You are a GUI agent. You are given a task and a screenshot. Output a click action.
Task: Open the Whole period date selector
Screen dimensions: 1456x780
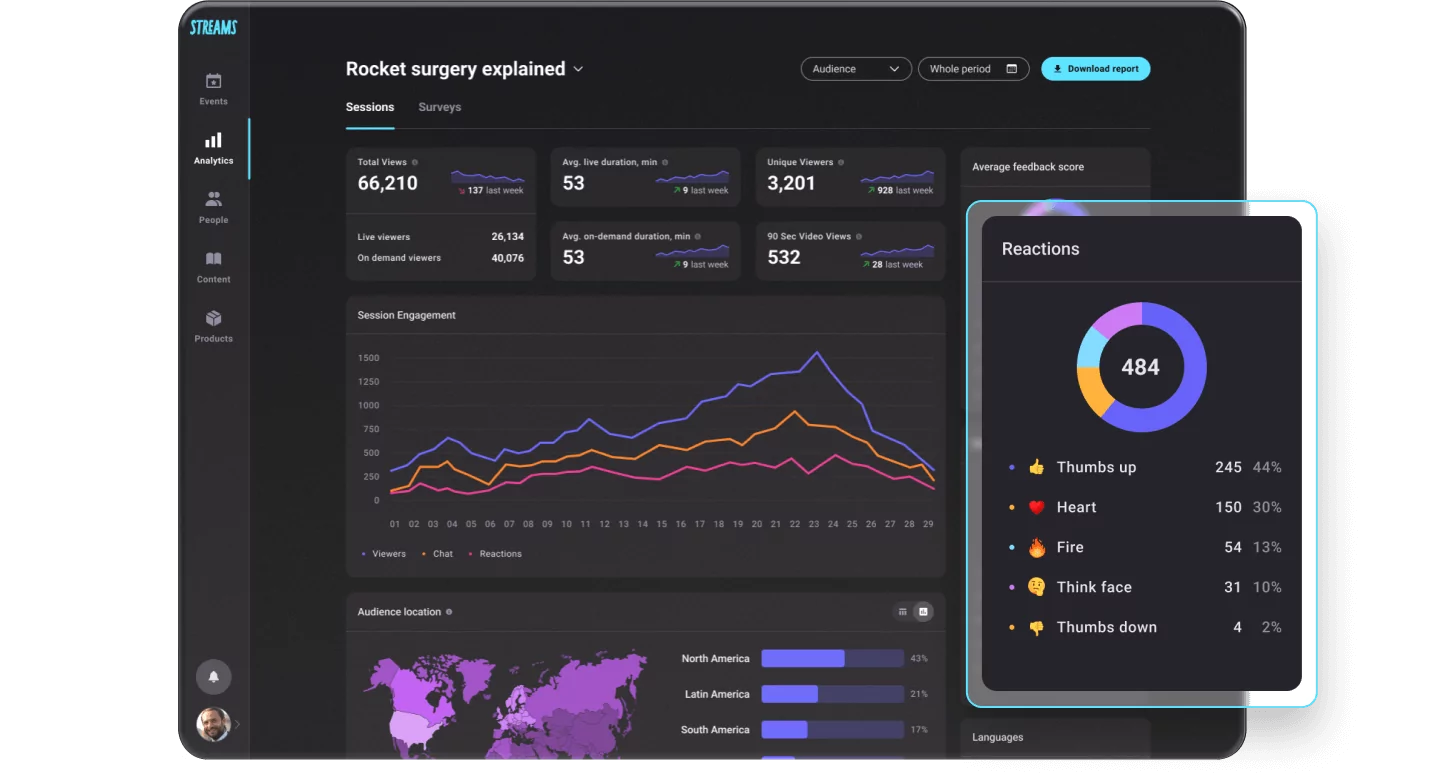click(973, 69)
